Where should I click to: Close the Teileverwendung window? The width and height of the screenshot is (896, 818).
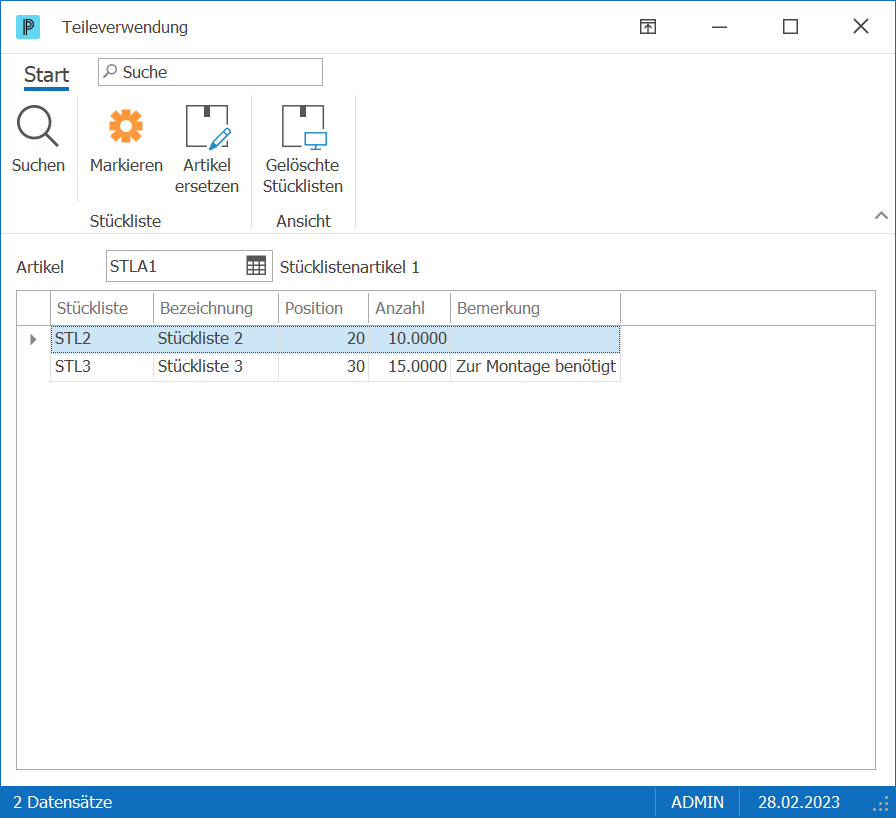pyautogui.click(x=861, y=26)
